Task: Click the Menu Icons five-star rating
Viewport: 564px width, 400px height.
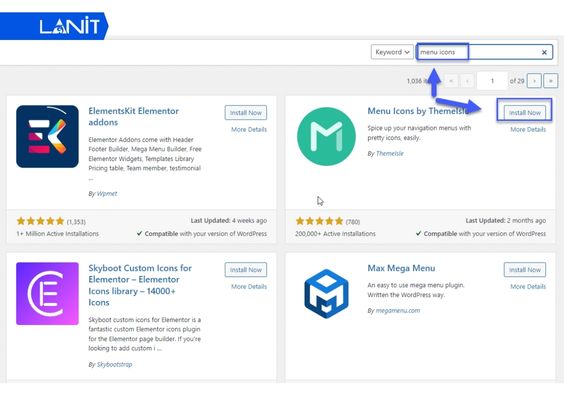Action: pyautogui.click(x=319, y=221)
